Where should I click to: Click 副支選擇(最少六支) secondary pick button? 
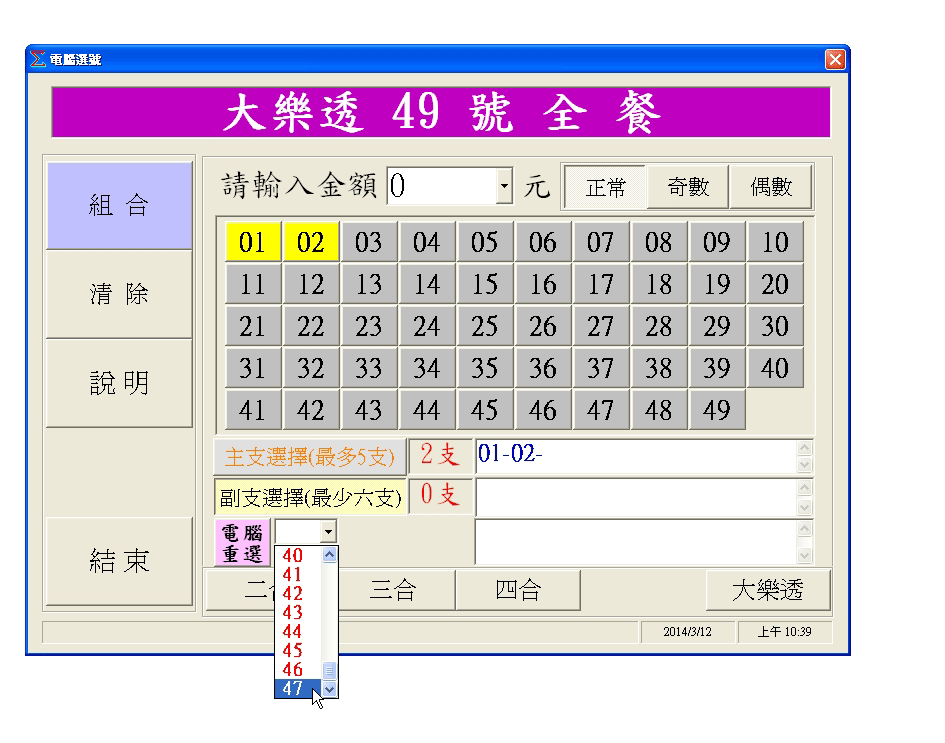tap(310, 498)
